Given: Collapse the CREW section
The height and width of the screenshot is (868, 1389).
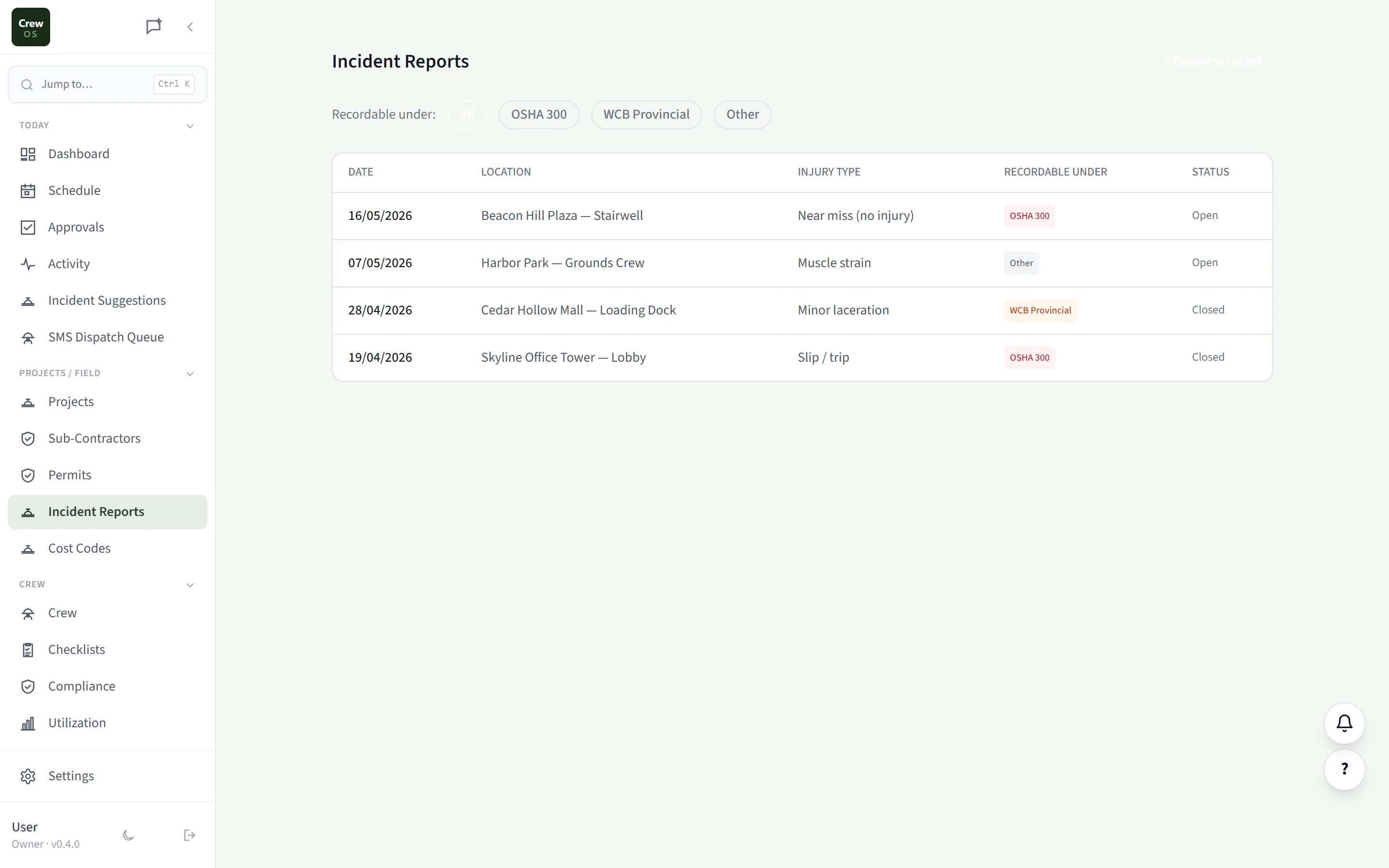Looking at the screenshot, I should click(190, 585).
